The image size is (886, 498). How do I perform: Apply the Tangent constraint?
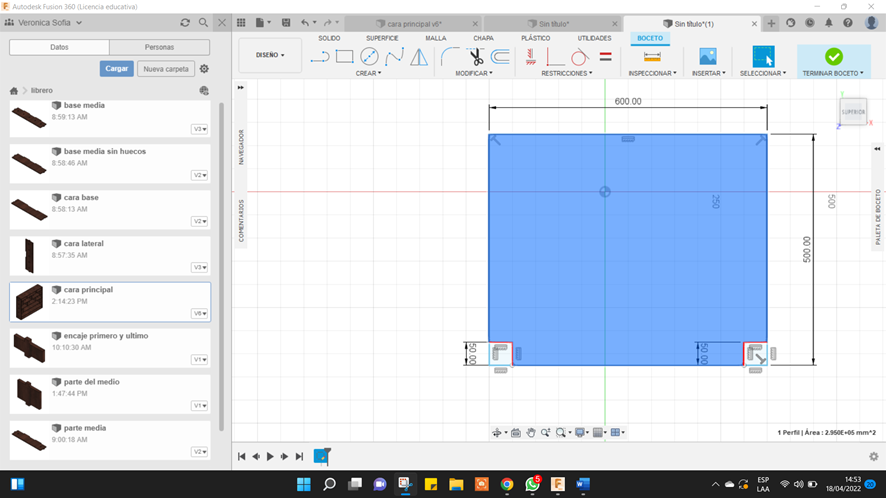pos(579,57)
